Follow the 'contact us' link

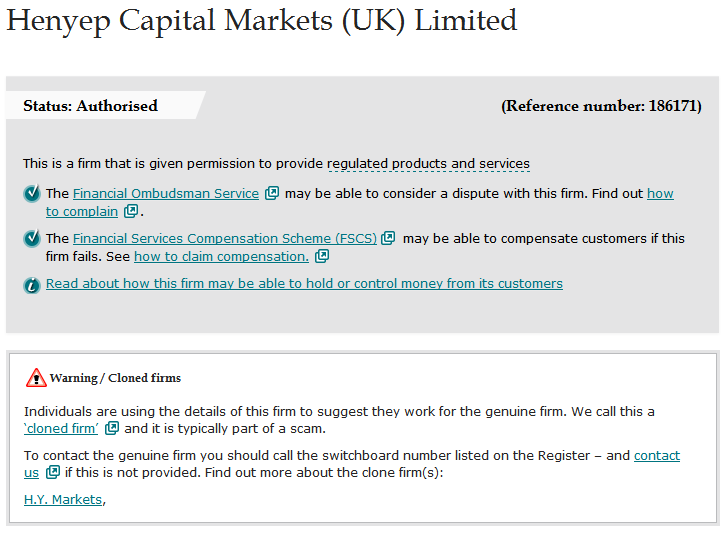(x=657, y=455)
